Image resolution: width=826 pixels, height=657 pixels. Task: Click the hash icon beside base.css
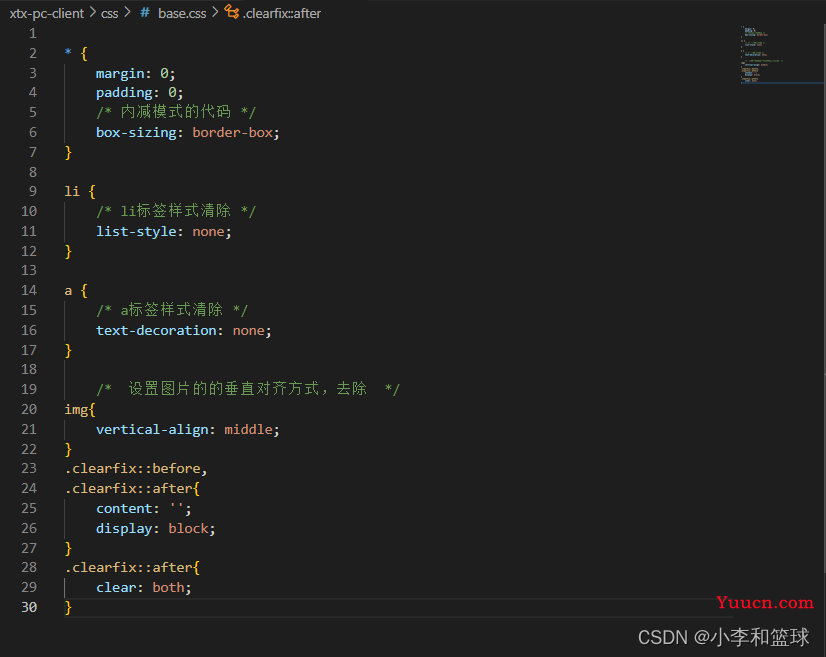pos(144,13)
